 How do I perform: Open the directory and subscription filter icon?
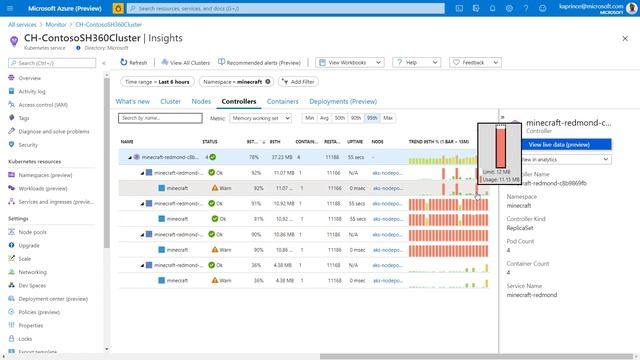(476, 8)
